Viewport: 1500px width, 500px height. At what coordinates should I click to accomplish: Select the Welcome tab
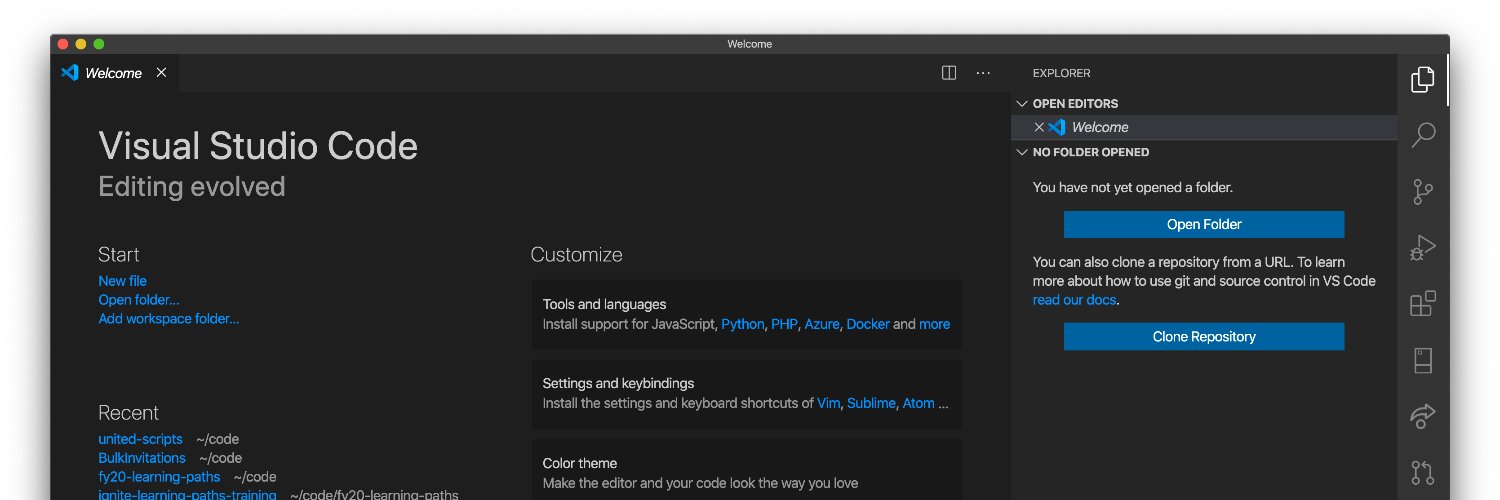point(115,73)
